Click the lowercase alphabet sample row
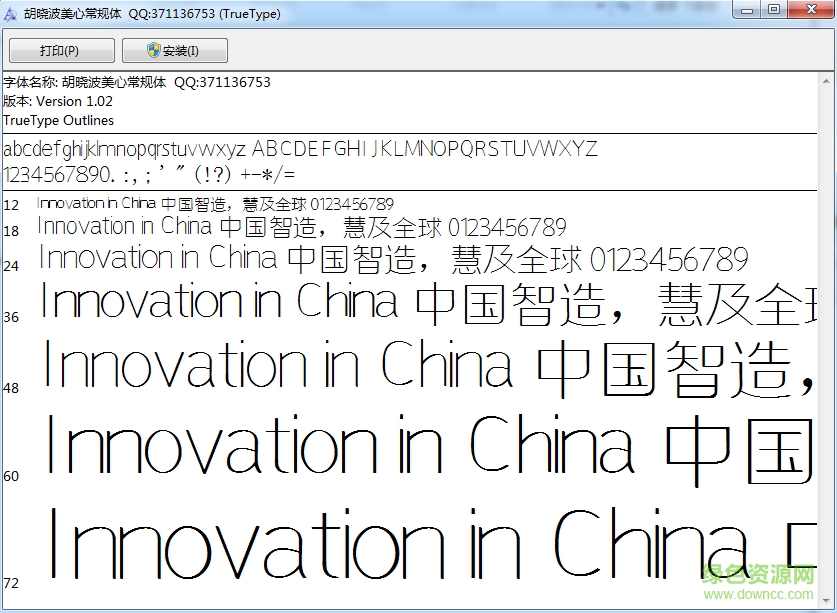The width and height of the screenshot is (837, 613). point(300,149)
